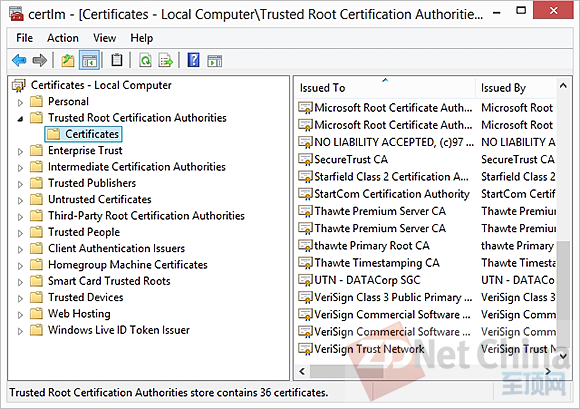Open the Action menu
580x409 pixels.
(63, 38)
